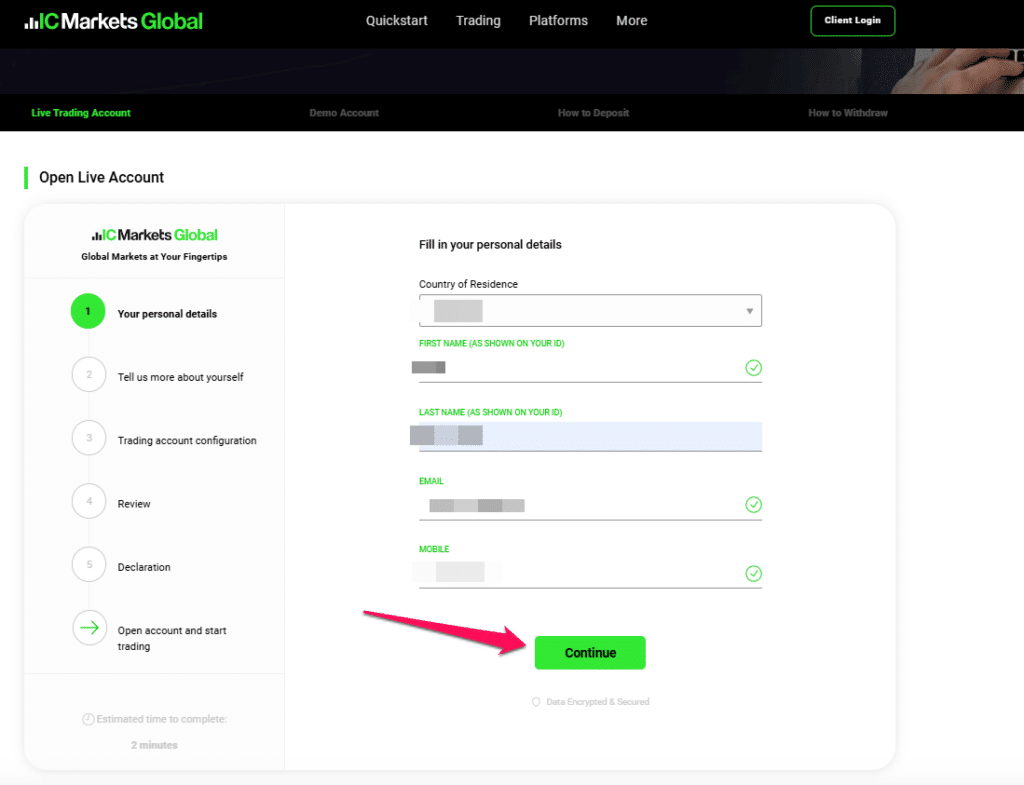The image size is (1024, 785).
Task: Select 'Tell us more about yourself' step label
Action: pyautogui.click(x=180, y=377)
